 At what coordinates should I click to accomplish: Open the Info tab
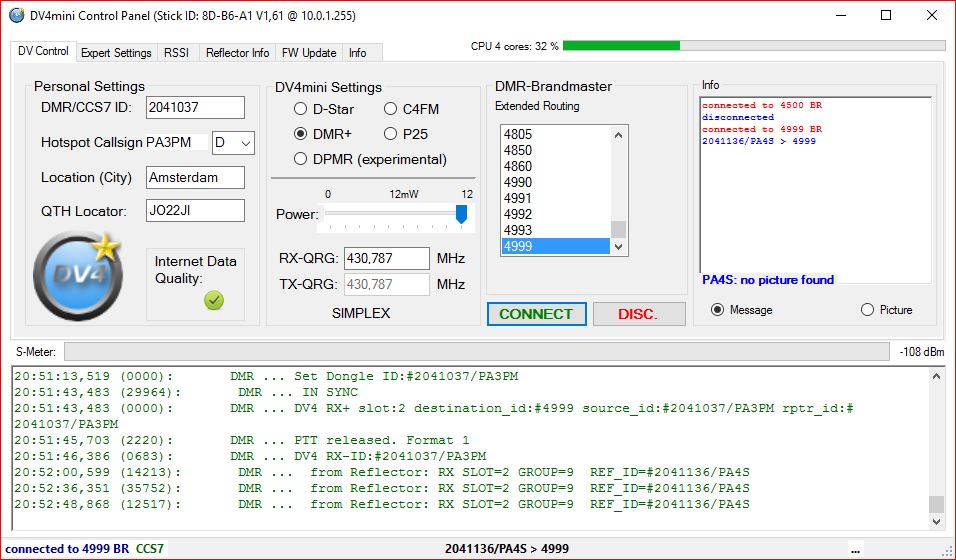tap(358, 53)
